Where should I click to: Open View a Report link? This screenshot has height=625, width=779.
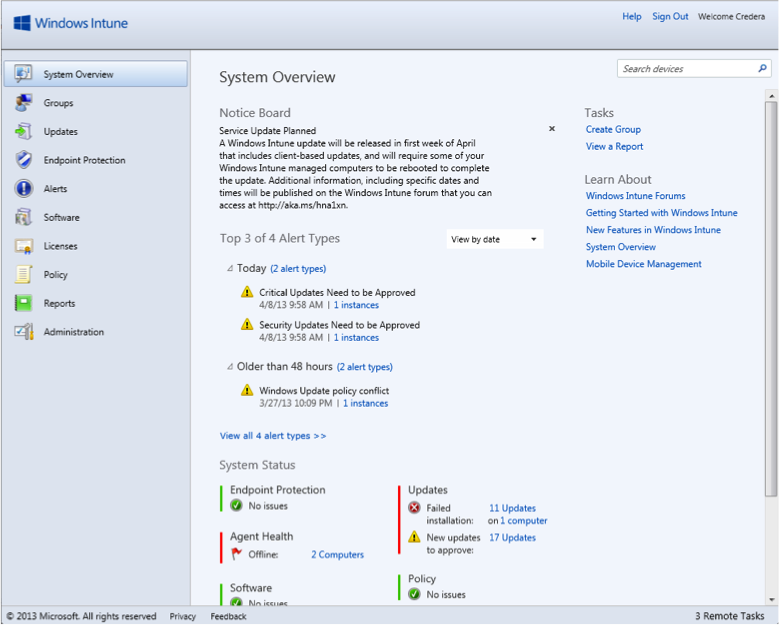pyautogui.click(x=614, y=147)
